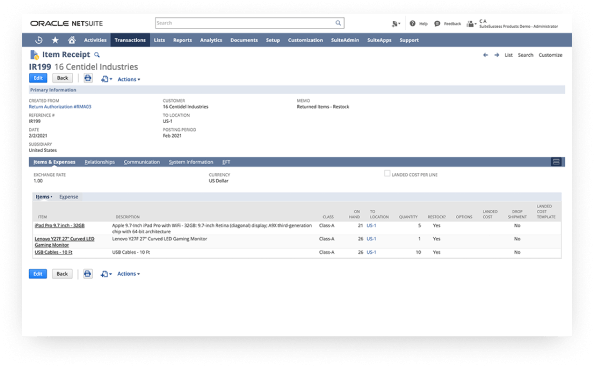Open the bottom Actions dropdown

[128, 274]
